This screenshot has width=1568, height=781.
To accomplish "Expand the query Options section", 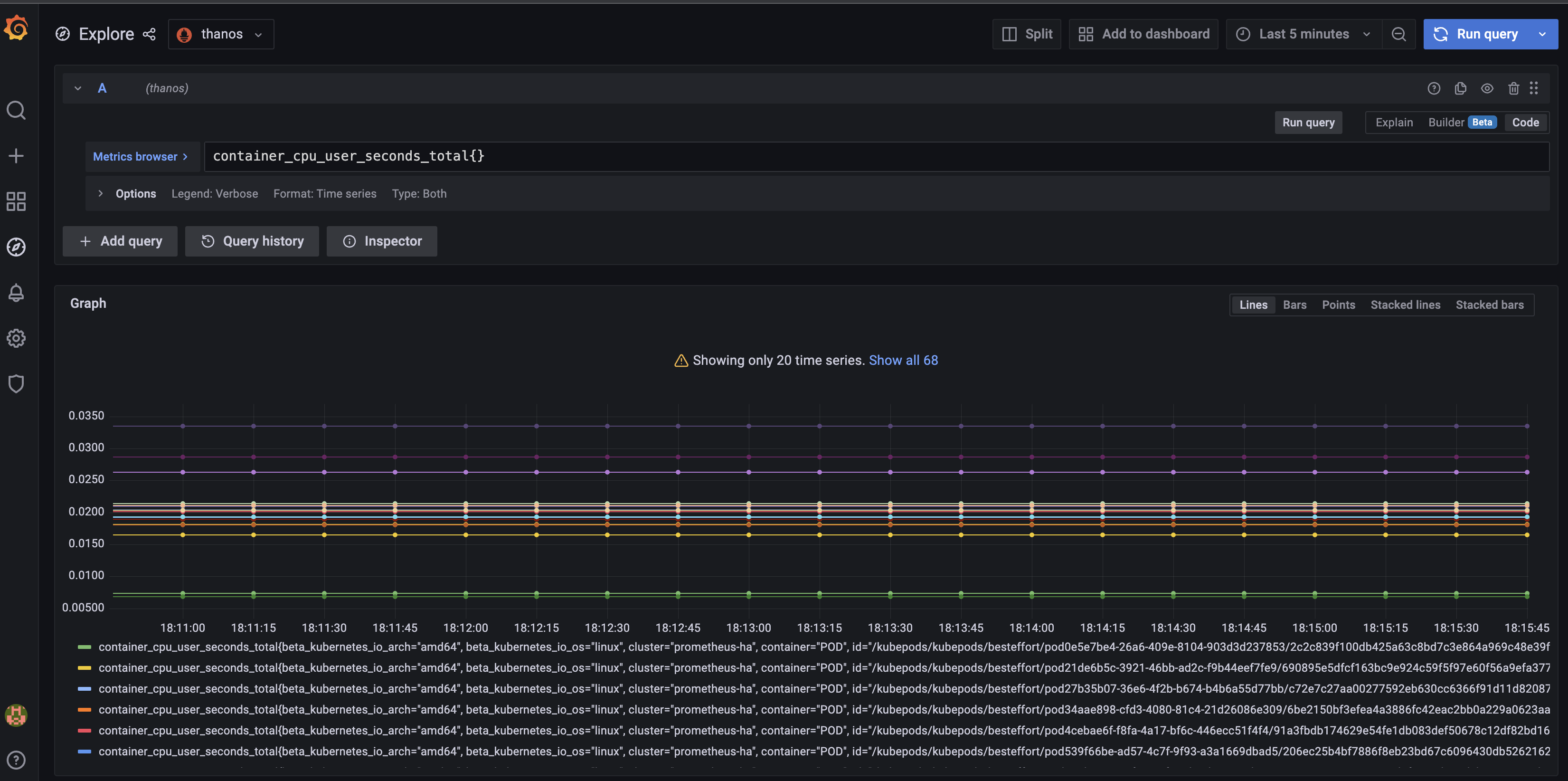I will 101,193.
